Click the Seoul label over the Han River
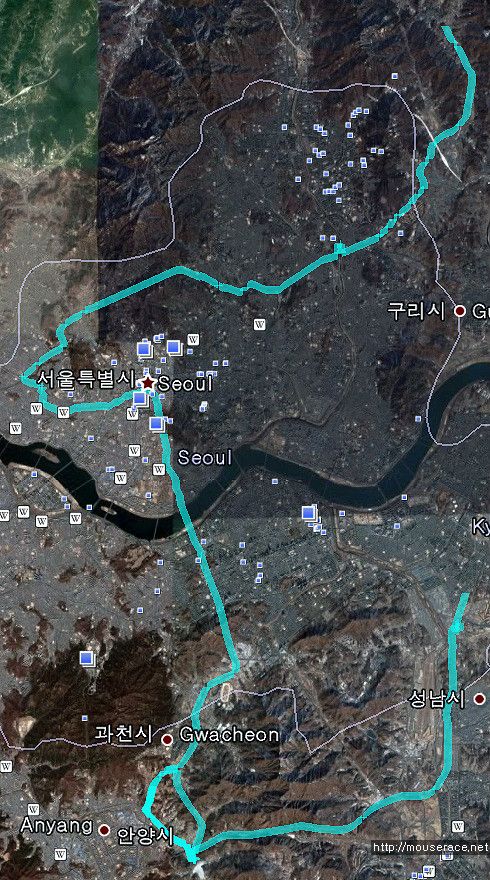 pyautogui.click(x=205, y=457)
